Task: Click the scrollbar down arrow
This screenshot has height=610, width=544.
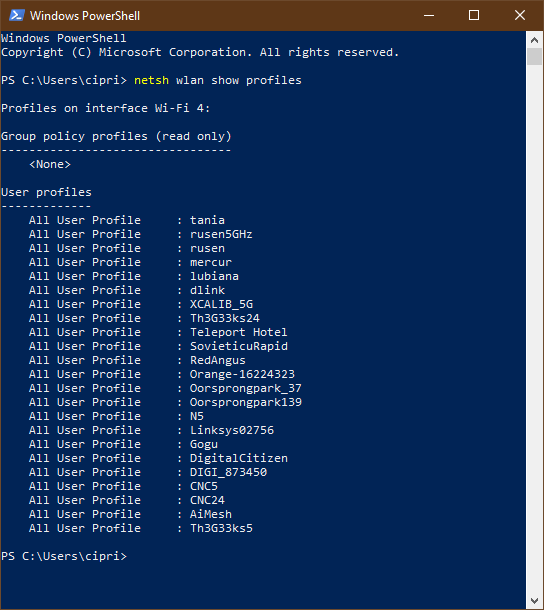Action: (x=534, y=601)
